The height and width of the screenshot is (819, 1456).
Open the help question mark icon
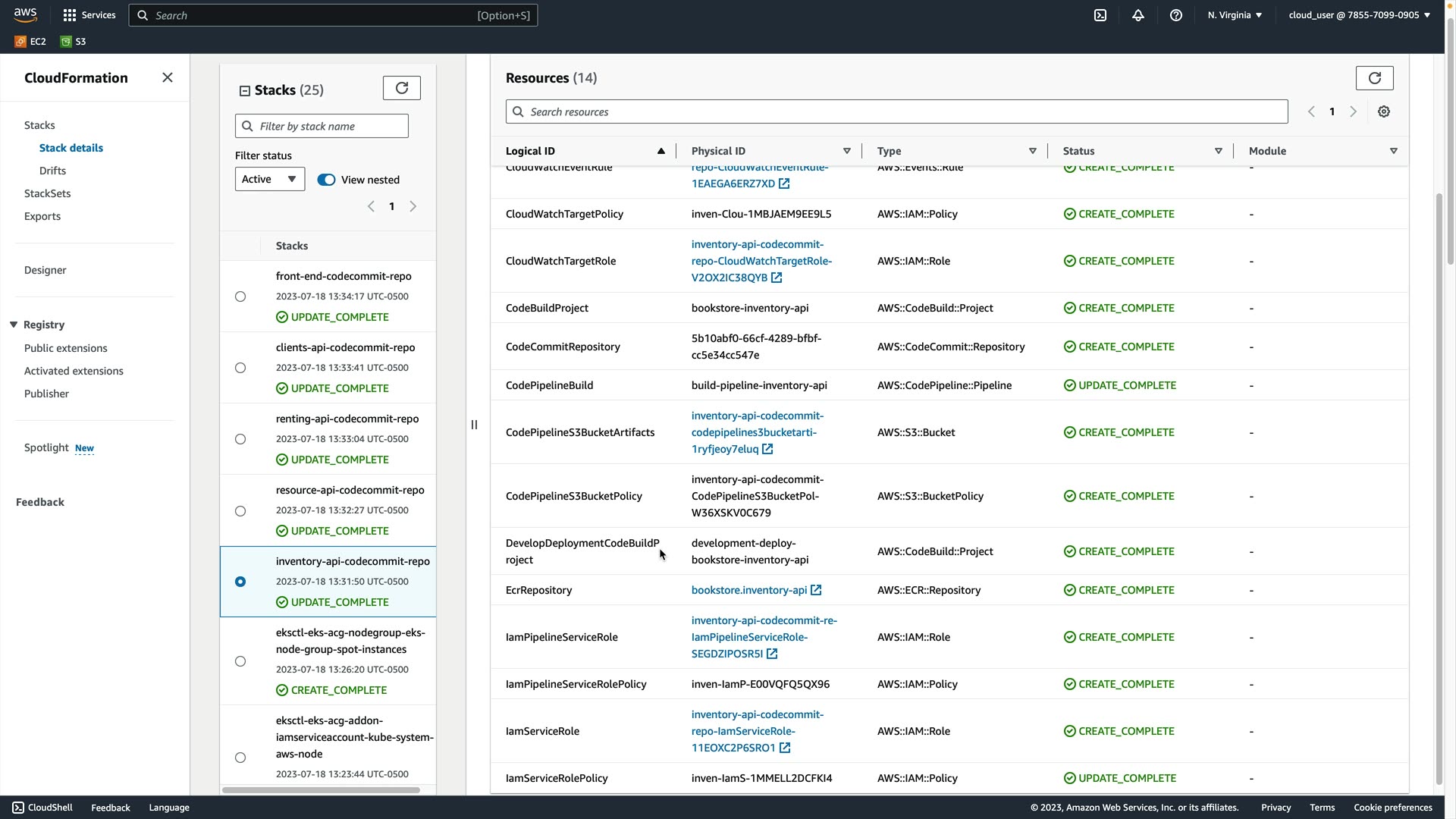(1176, 15)
